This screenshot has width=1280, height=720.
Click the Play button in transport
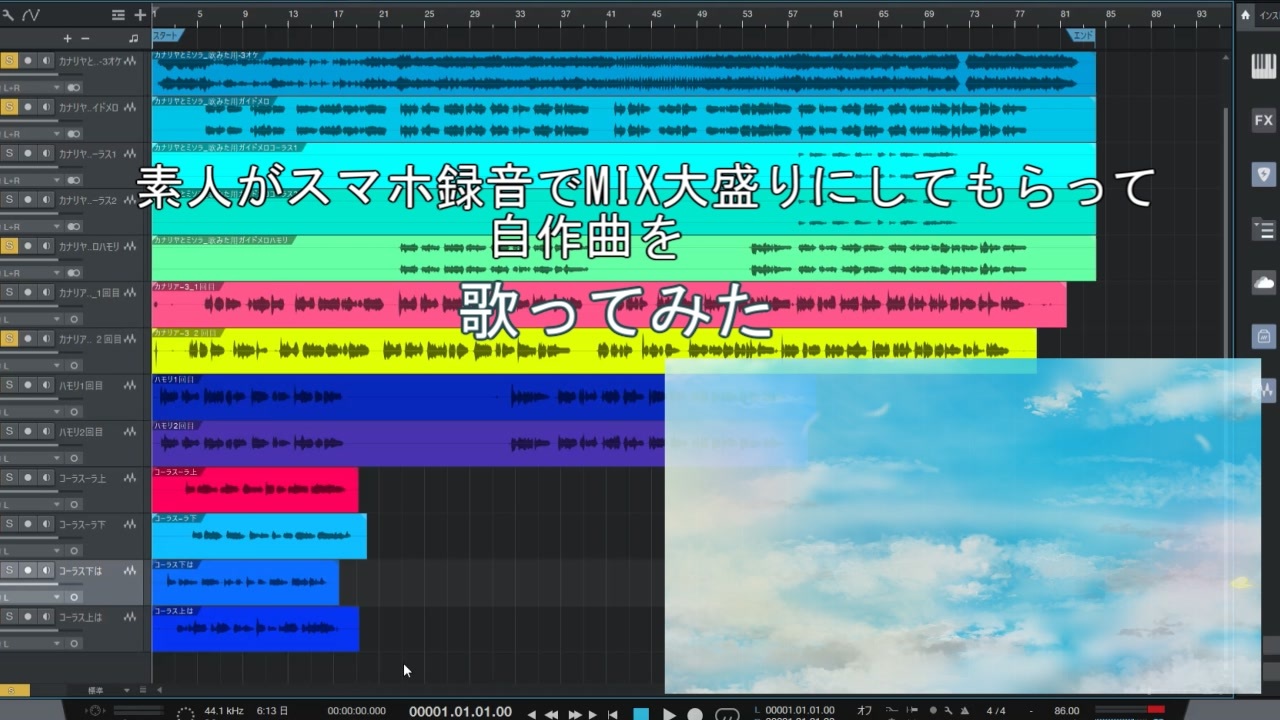click(x=669, y=714)
